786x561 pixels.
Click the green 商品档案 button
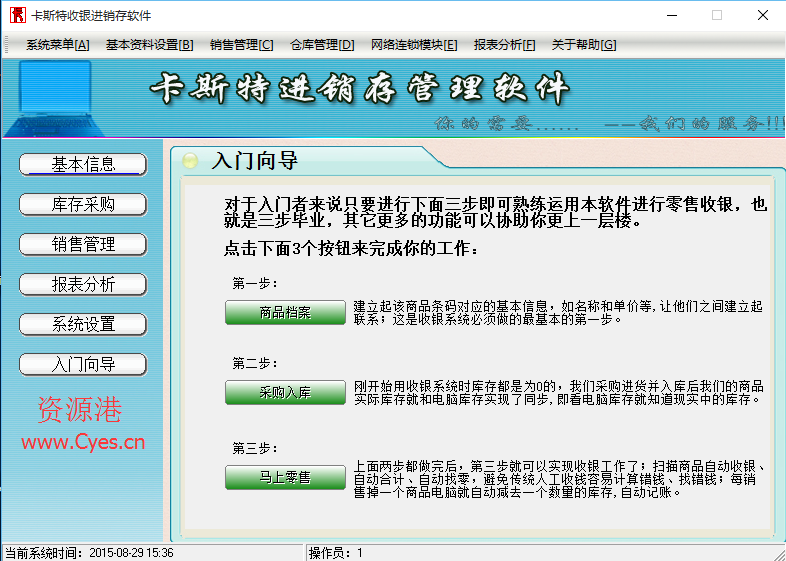285,312
